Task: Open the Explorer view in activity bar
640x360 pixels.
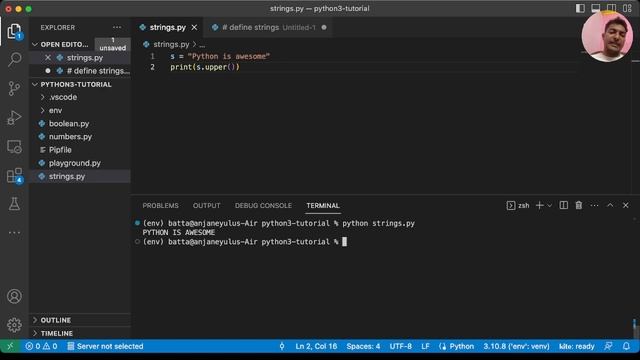Action: click(14, 31)
